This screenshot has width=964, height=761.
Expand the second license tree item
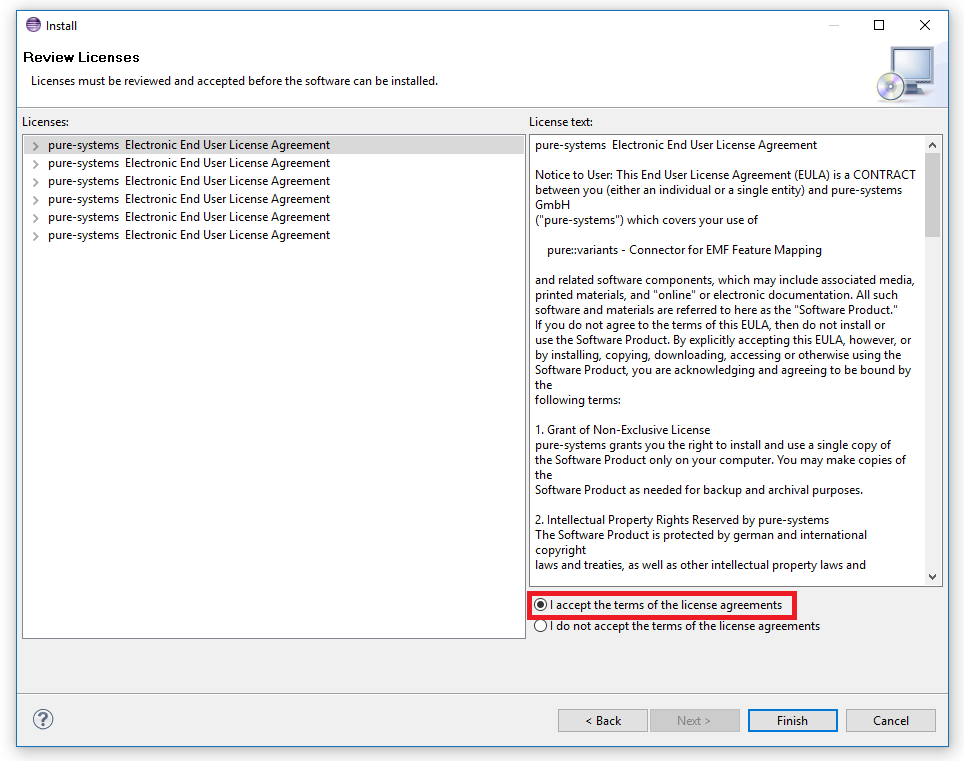(36, 164)
